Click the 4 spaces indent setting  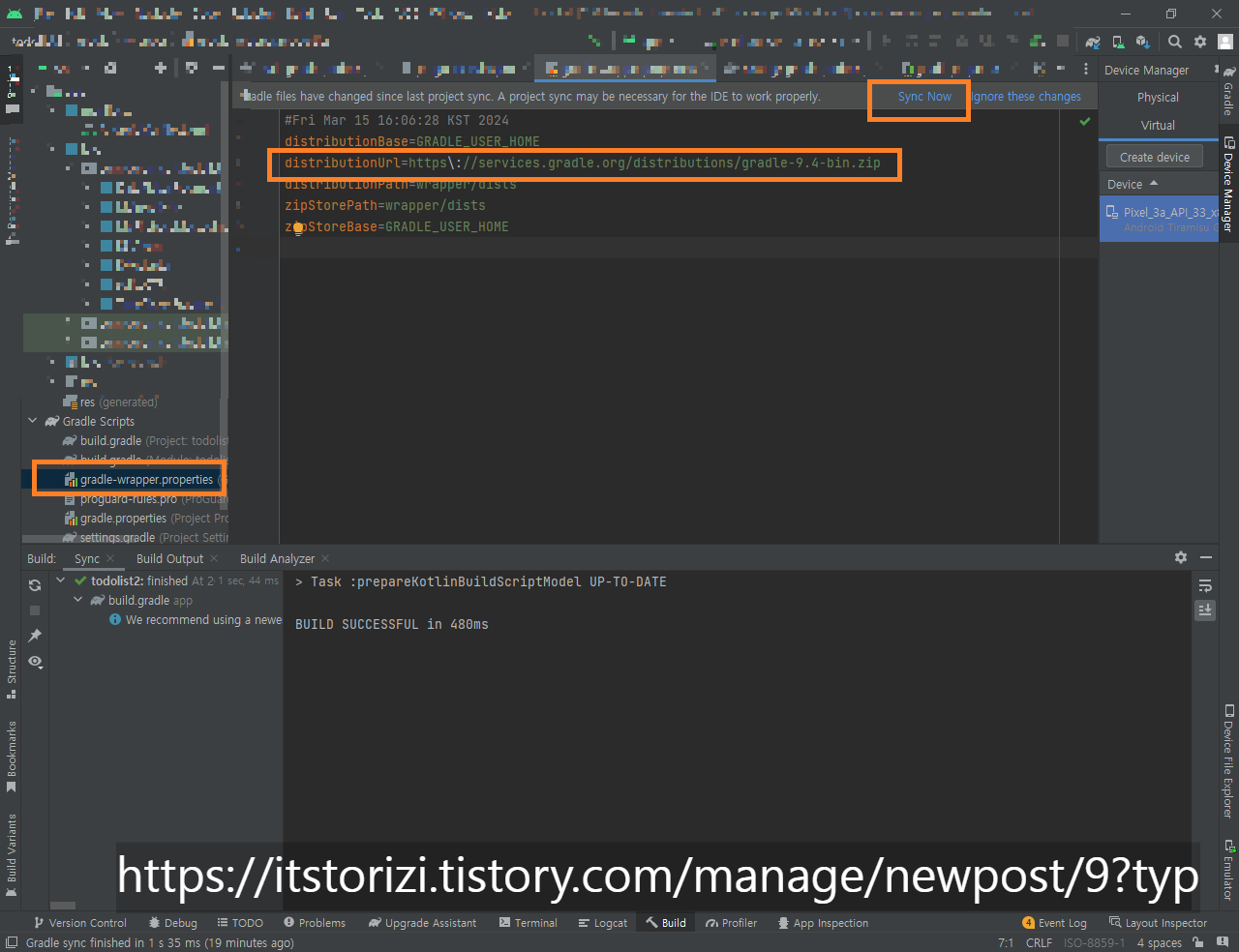tap(1159, 942)
